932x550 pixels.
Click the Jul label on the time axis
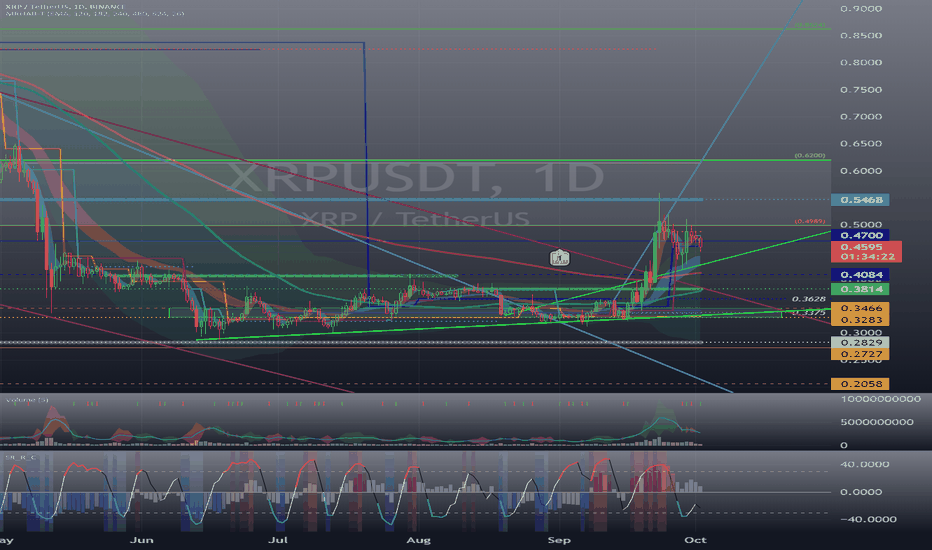pyautogui.click(x=278, y=540)
